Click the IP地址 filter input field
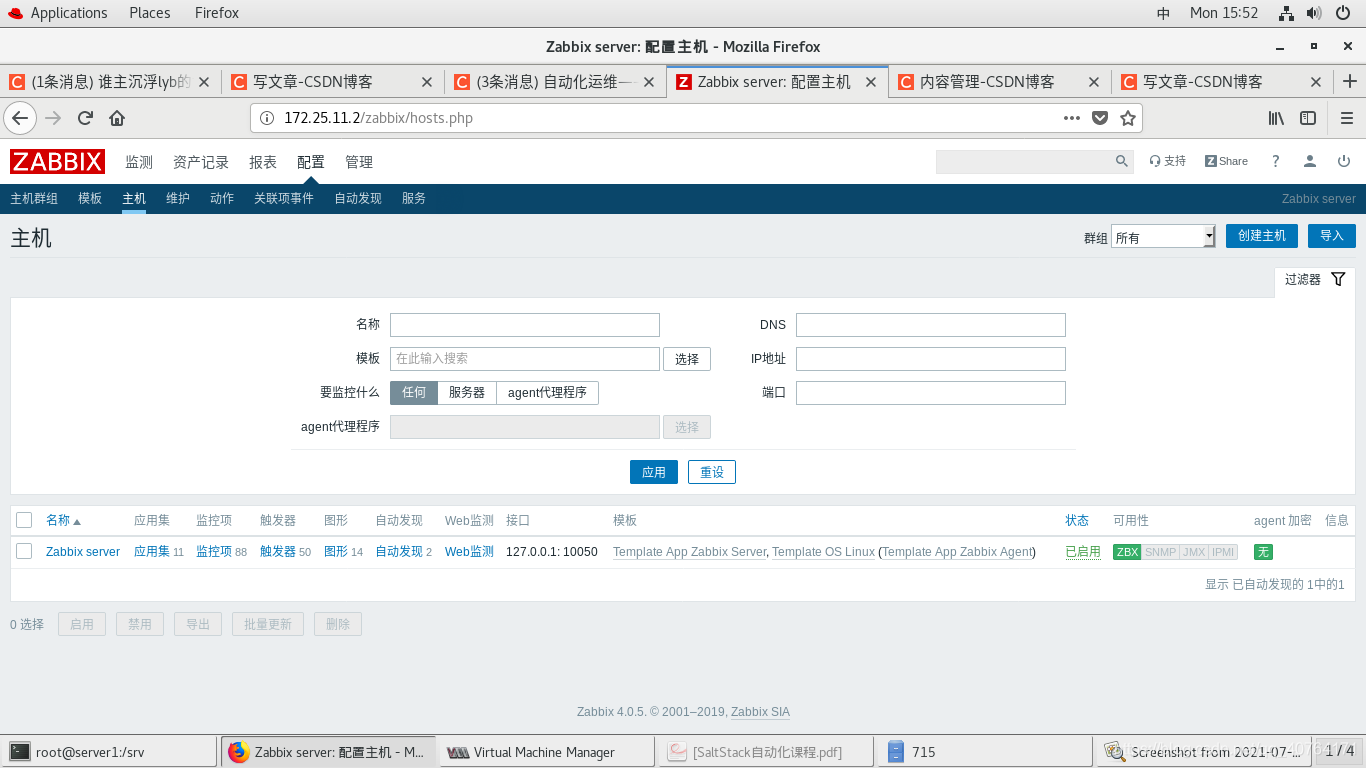This screenshot has height=768, width=1366. click(x=931, y=359)
